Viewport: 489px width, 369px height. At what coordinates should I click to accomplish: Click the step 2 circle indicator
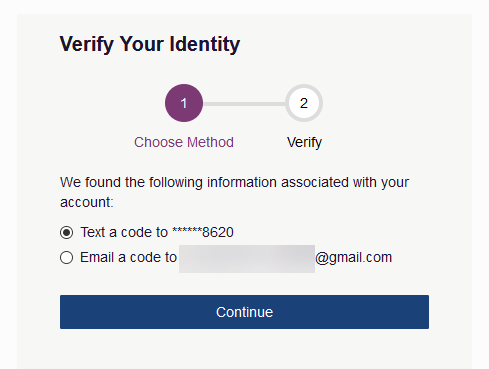pyautogui.click(x=304, y=103)
